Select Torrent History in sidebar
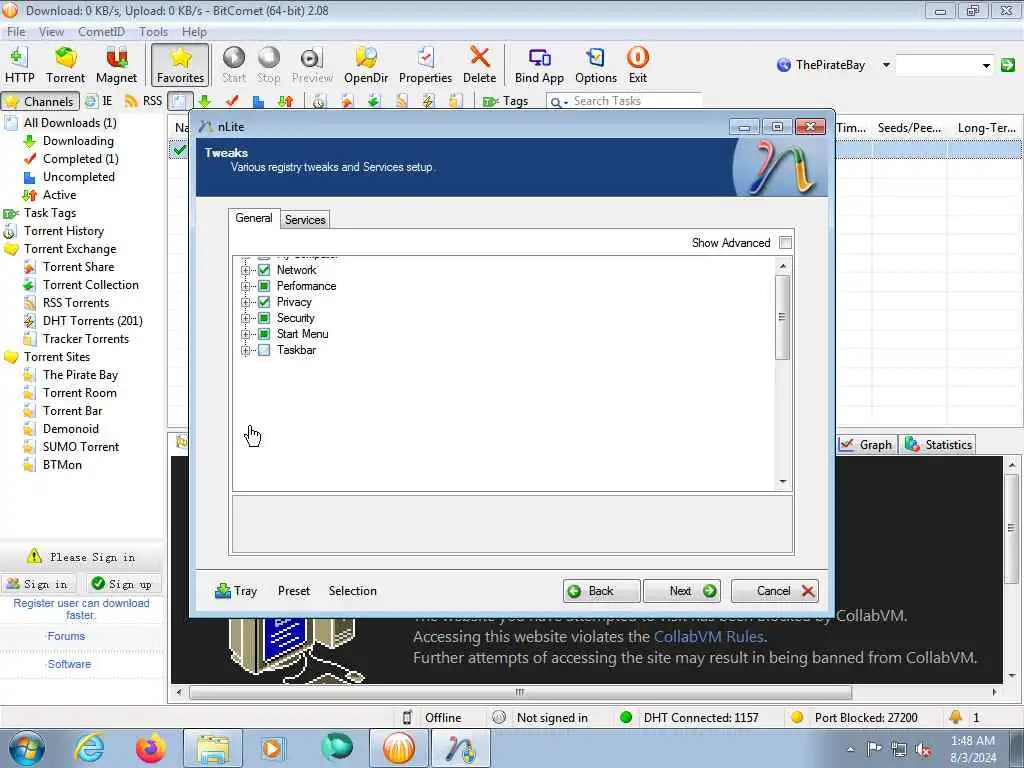The image size is (1024, 768). coord(63,231)
